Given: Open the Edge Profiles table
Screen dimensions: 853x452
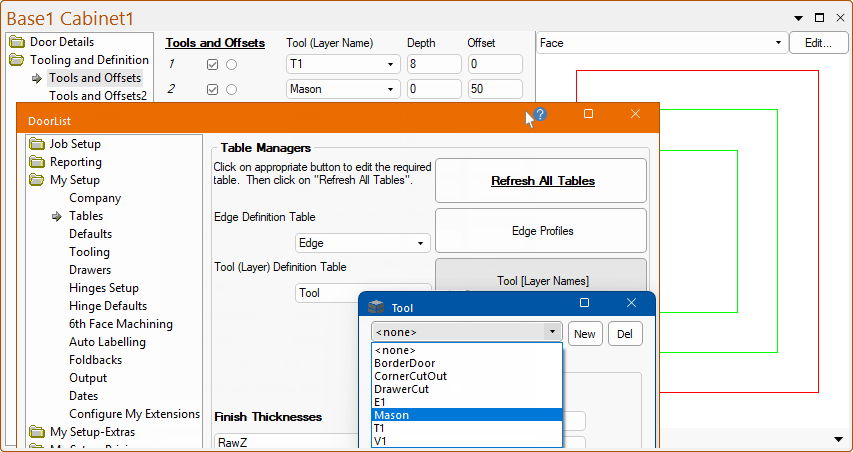Looking at the screenshot, I should [x=541, y=231].
